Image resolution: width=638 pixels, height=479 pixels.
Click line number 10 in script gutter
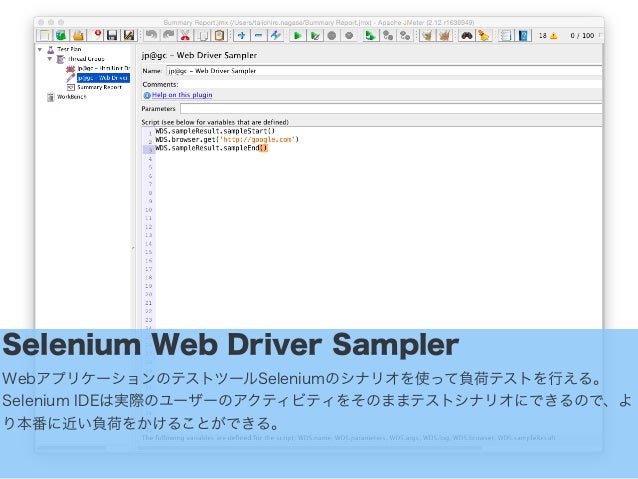pyautogui.click(x=149, y=210)
